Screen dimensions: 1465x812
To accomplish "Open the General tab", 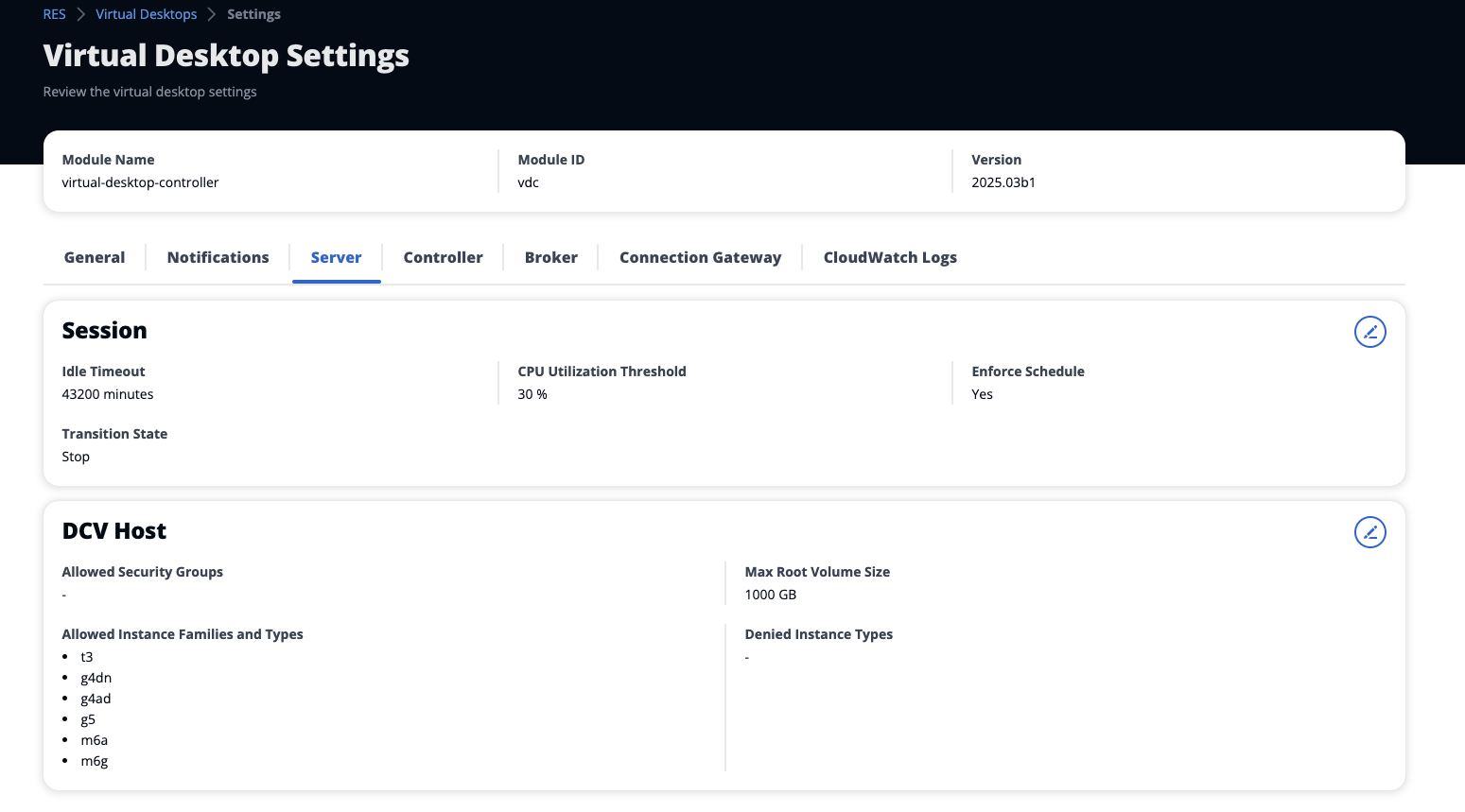I will click(x=95, y=257).
